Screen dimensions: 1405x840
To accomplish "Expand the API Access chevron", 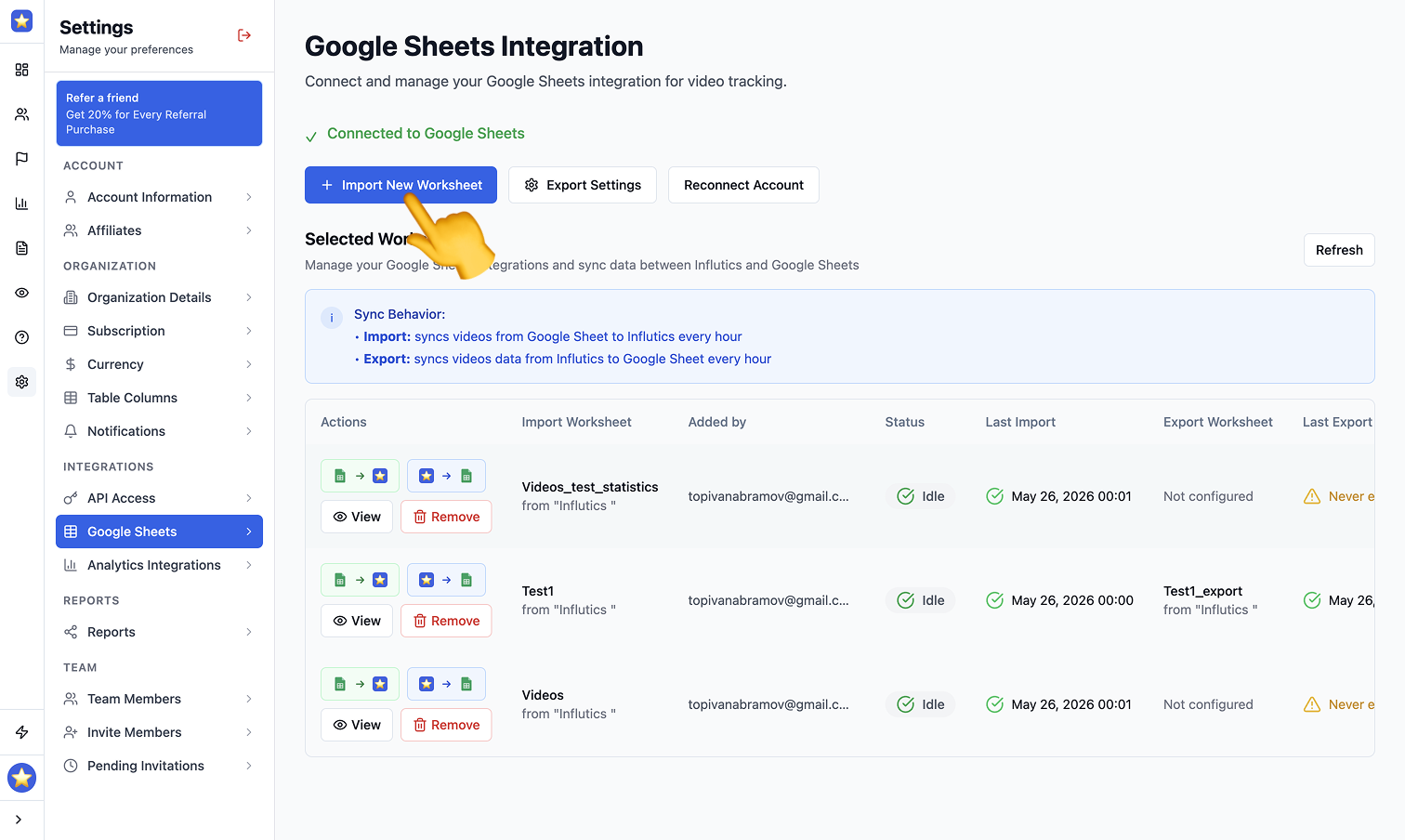I will pos(249,498).
